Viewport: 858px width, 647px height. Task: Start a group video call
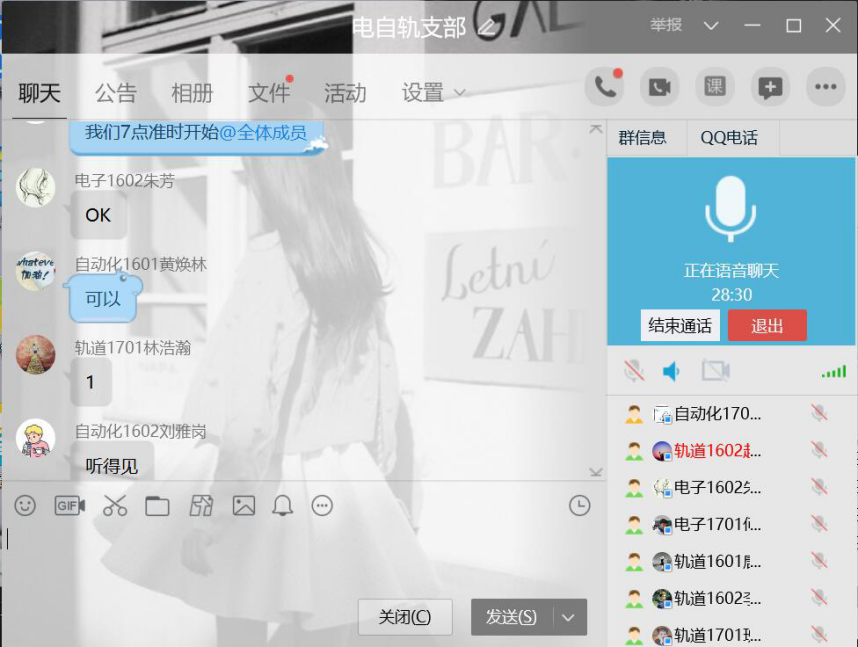(x=659, y=87)
